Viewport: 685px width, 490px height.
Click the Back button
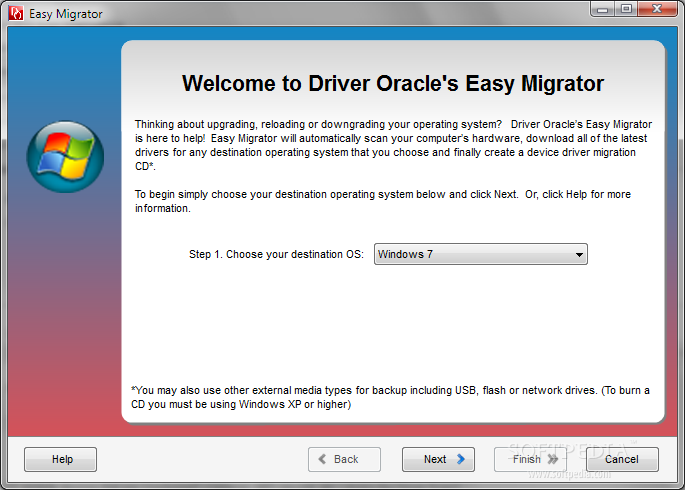tap(344, 459)
